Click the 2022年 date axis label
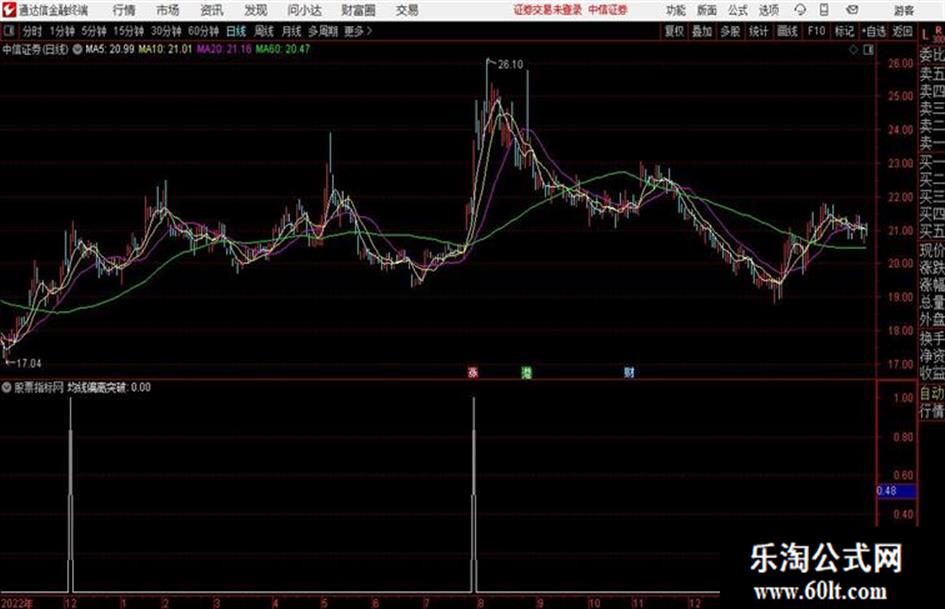 click(x=17, y=603)
